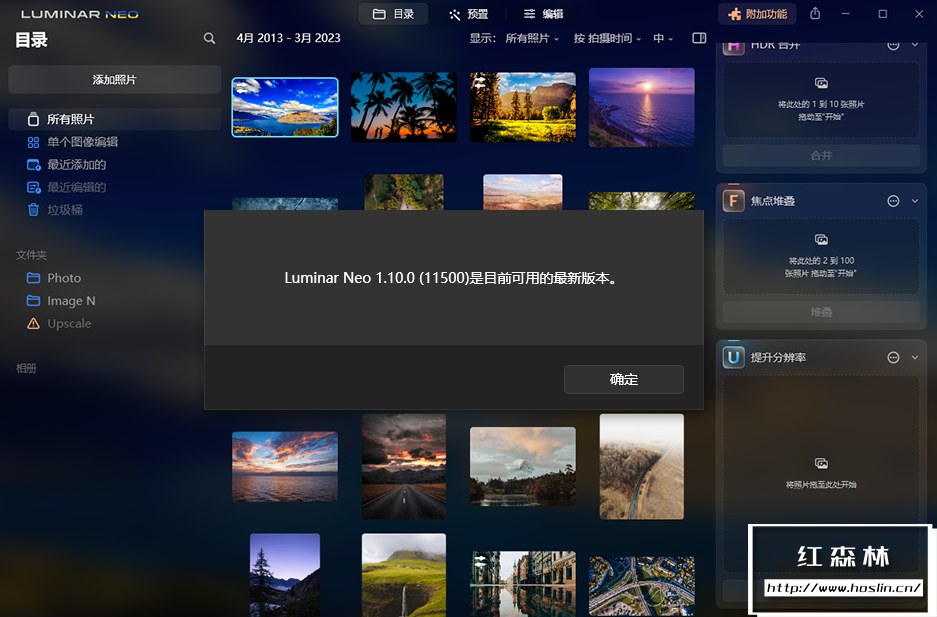Open the 中 thumbnail size dropdown

(x=663, y=38)
